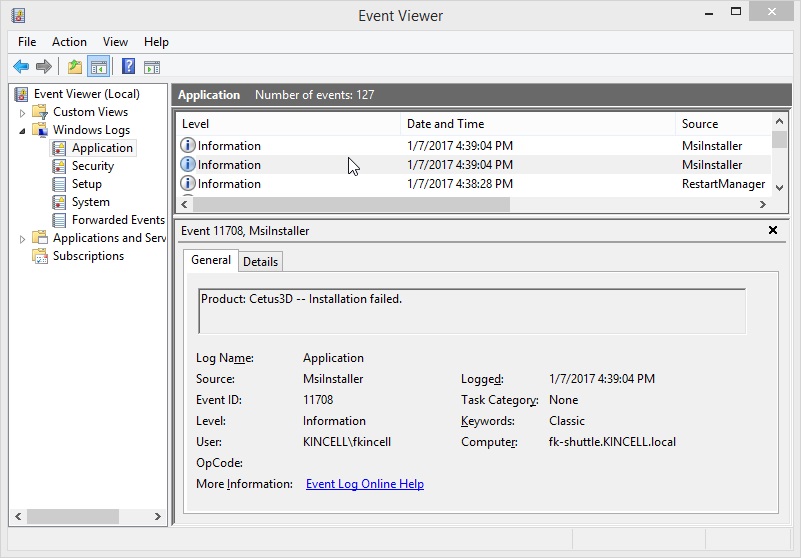Click the Level value Information in details
Image resolution: width=801 pixels, height=558 pixels.
pos(334,421)
